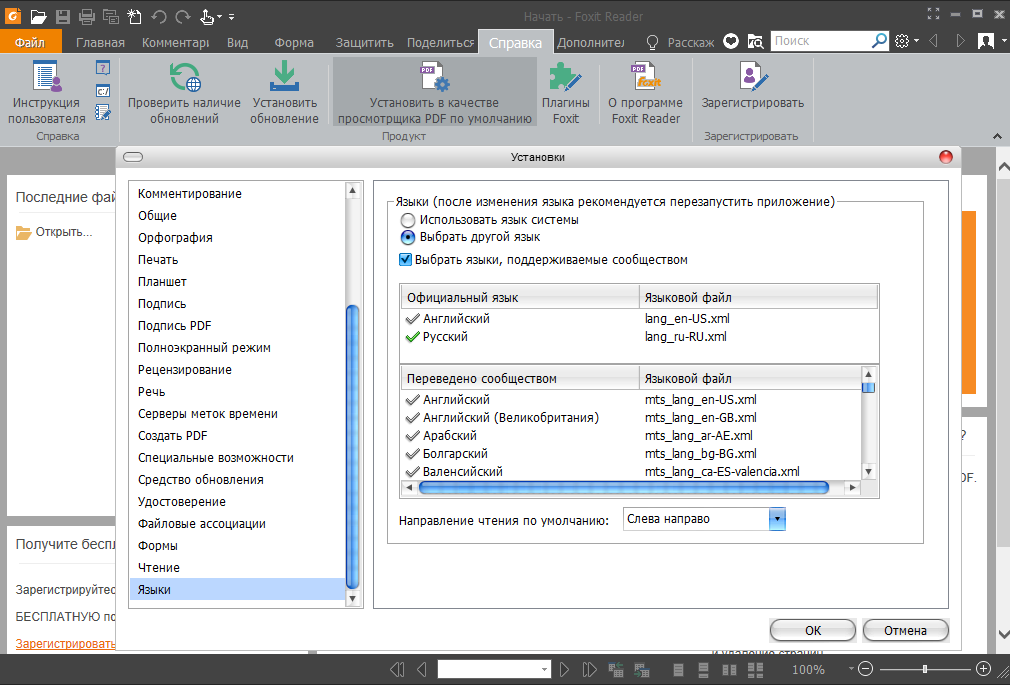Go to last page using status bar icon
The image size is (1010, 685).
pos(589,670)
